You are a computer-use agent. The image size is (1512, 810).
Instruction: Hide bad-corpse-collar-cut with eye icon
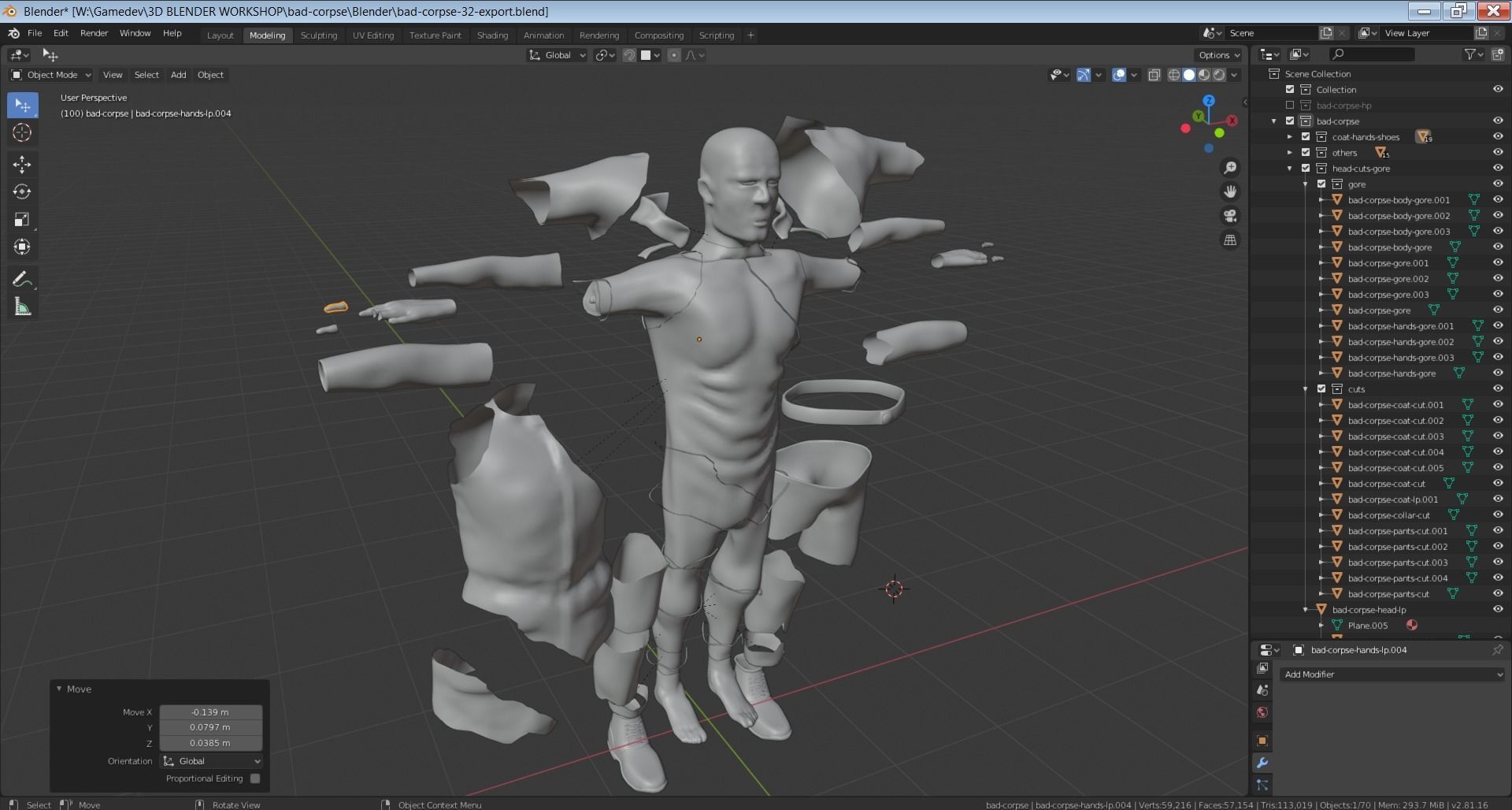(x=1498, y=515)
